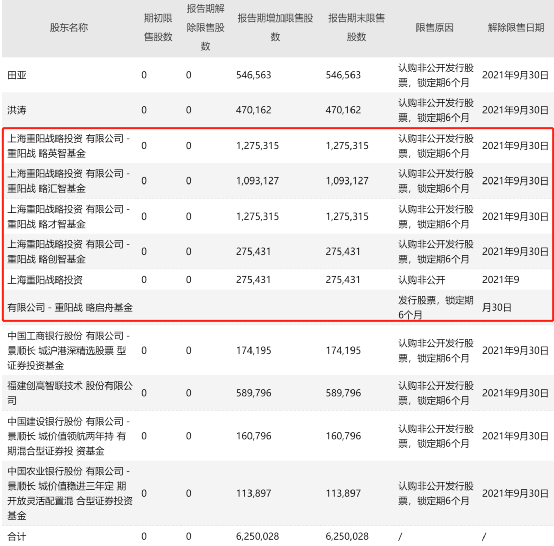Image resolution: width=554 pixels, height=546 pixels.
Task: Select the 重阳战略才智基金 shareholder name cell
Action: [x=69, y=216]
